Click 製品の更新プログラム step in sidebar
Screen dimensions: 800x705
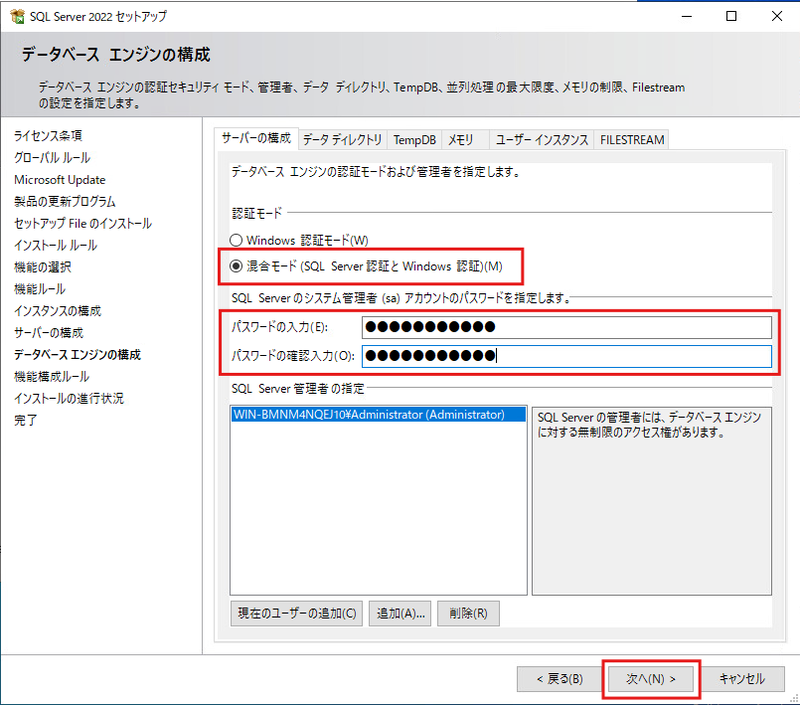[65, 202]
